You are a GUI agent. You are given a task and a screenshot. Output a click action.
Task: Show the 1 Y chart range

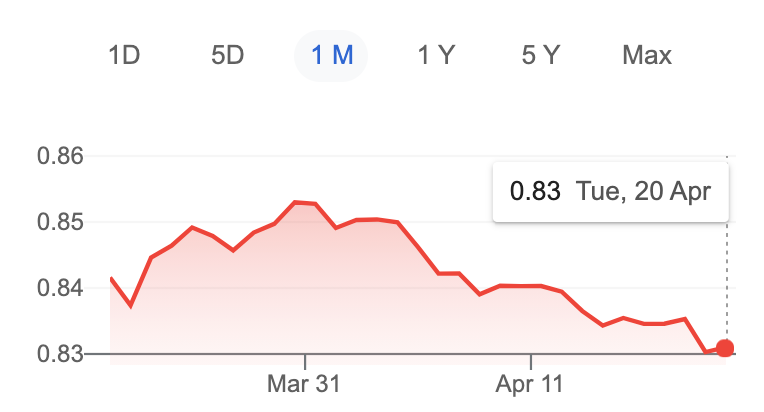pyautogui.click(x=436, y=55)
